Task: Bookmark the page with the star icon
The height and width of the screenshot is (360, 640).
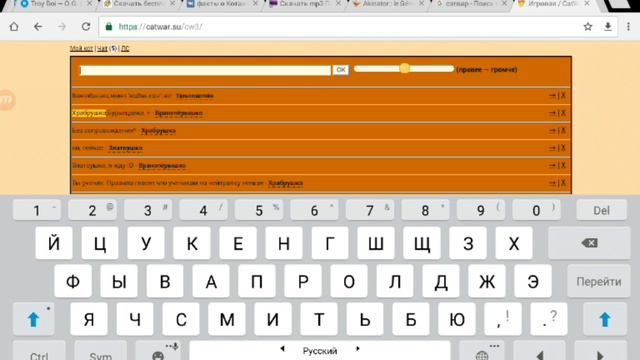Action: tap(588, 27)
